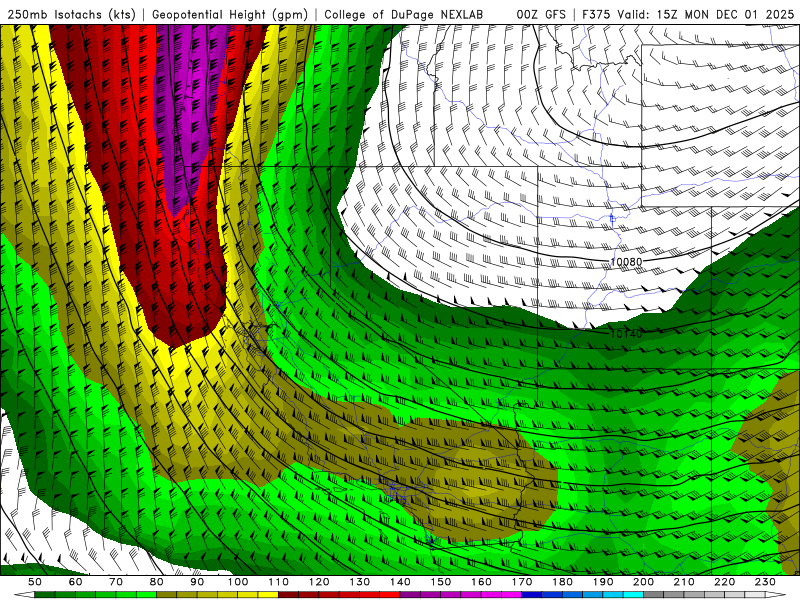Click the 130 value on the legend scale
800x600 pixels.
click(x=360, y=582)
